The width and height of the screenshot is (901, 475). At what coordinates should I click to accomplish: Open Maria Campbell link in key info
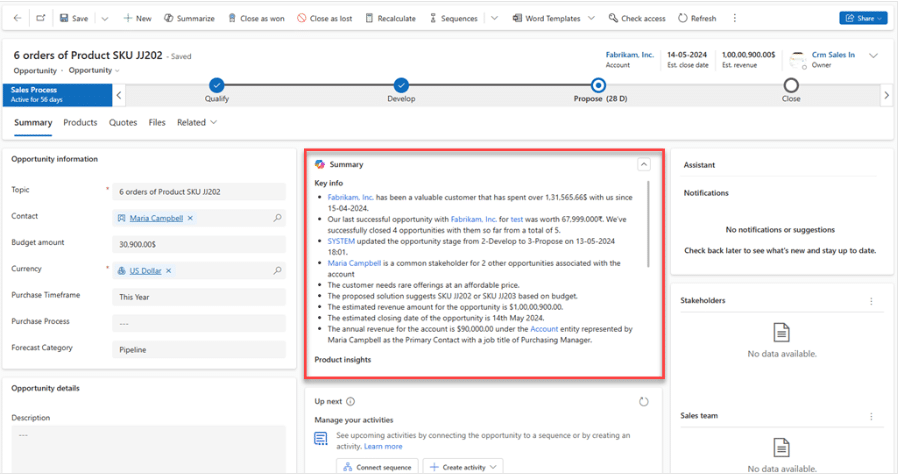tap(354, 263)
